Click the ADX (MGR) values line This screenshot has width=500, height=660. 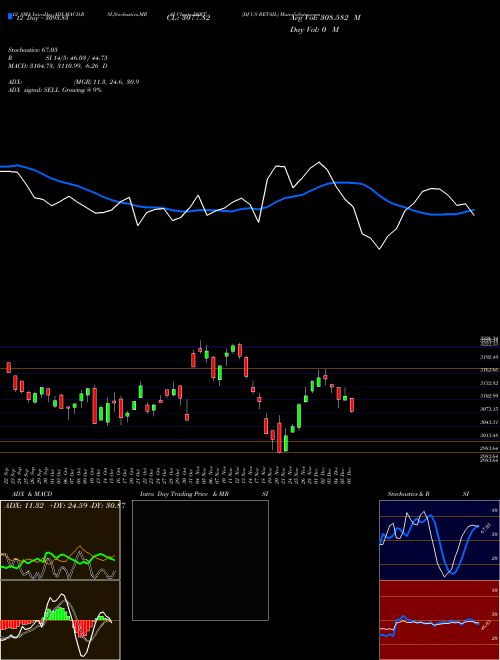(73, 82)
